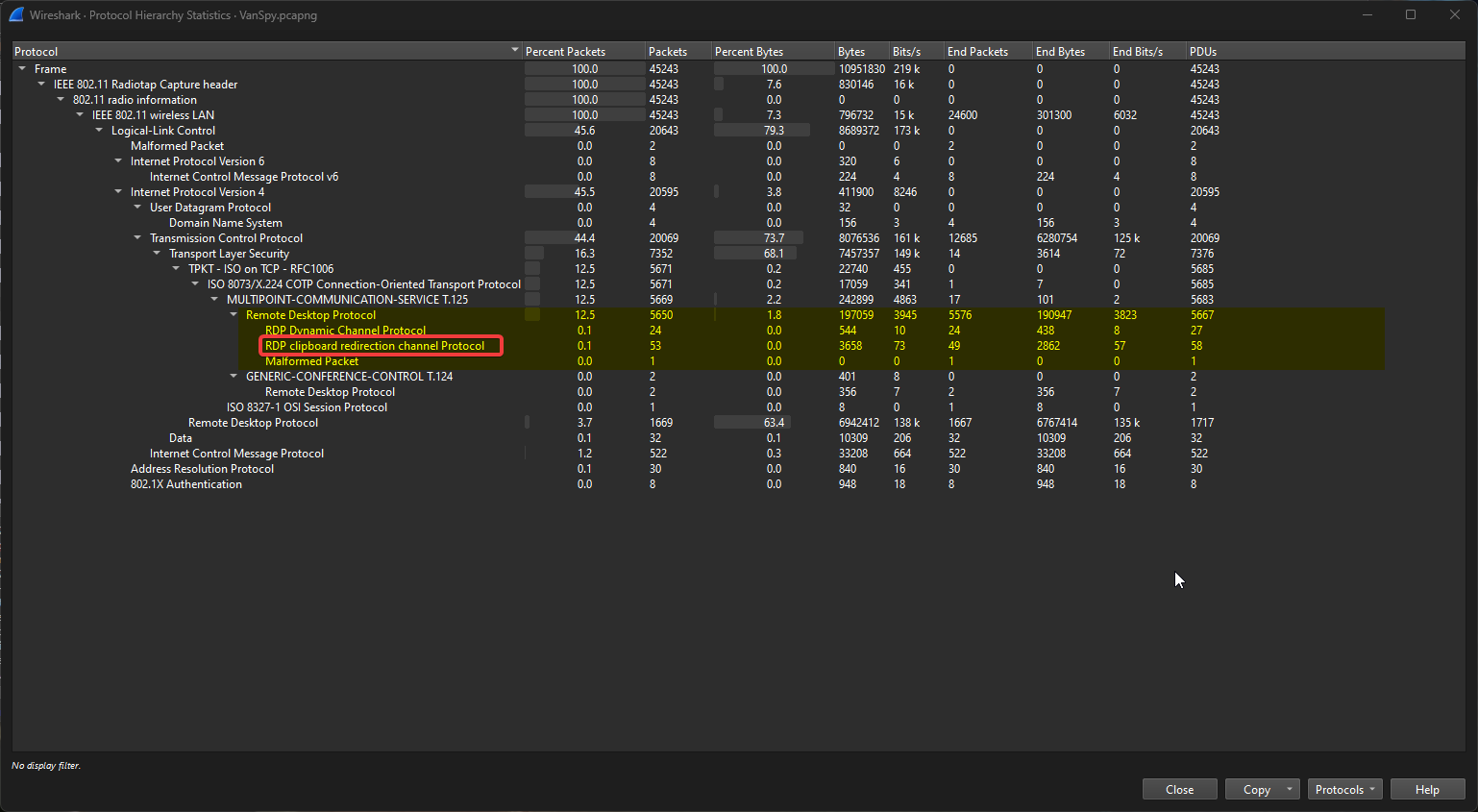Open the Protocols dropdown button
Image resolution: width=1478 pixels, height=812 pixels.
coord(1344,789)
